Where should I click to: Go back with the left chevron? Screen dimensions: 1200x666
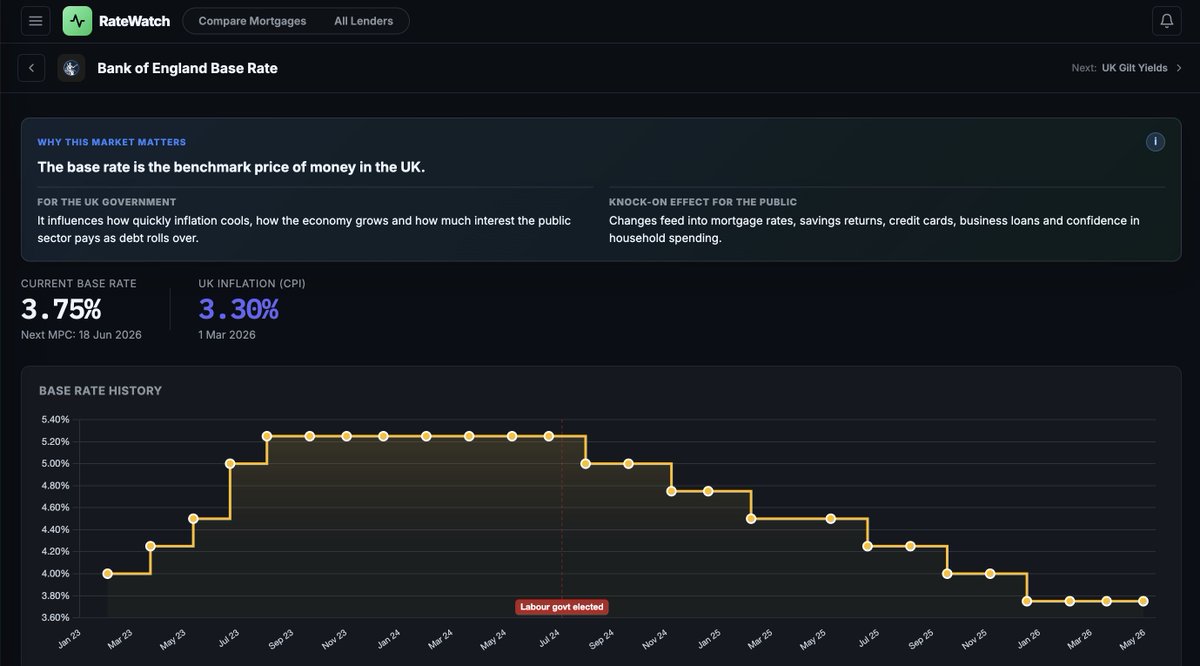pos(31,68)
